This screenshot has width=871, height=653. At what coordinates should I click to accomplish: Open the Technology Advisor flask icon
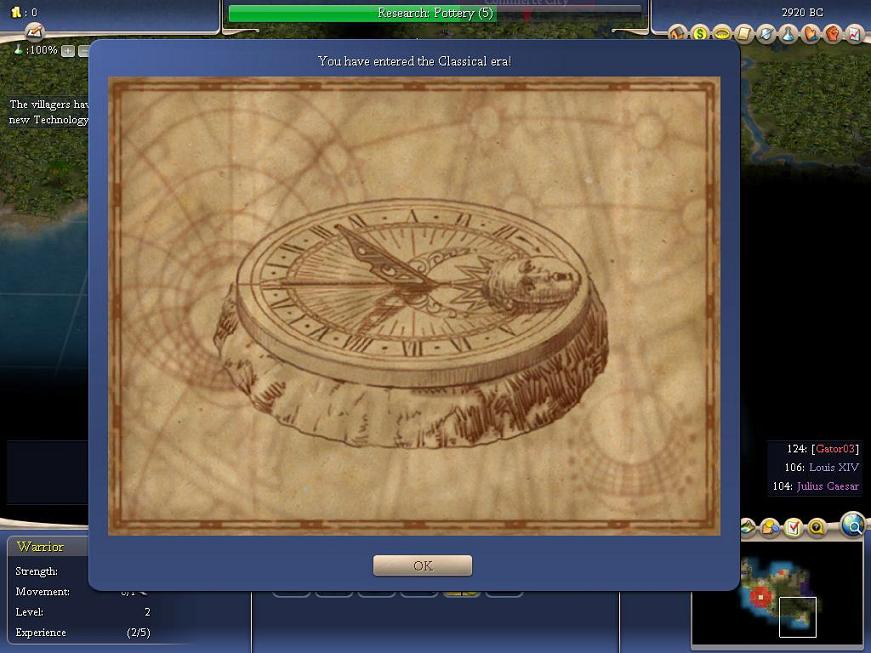tap(788, 33)
